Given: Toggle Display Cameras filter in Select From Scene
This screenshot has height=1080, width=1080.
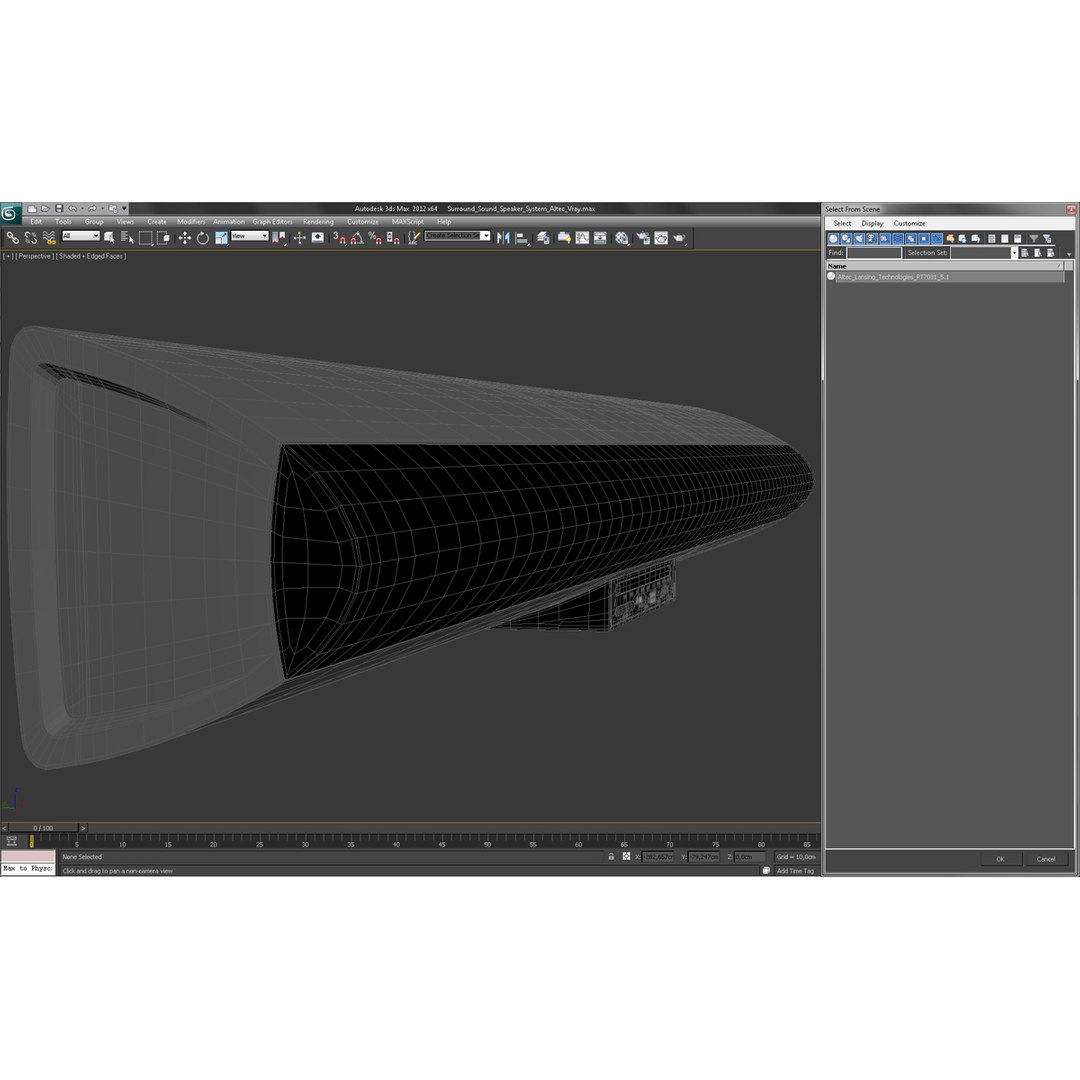Looking at the screenshot, I should 871,238.
